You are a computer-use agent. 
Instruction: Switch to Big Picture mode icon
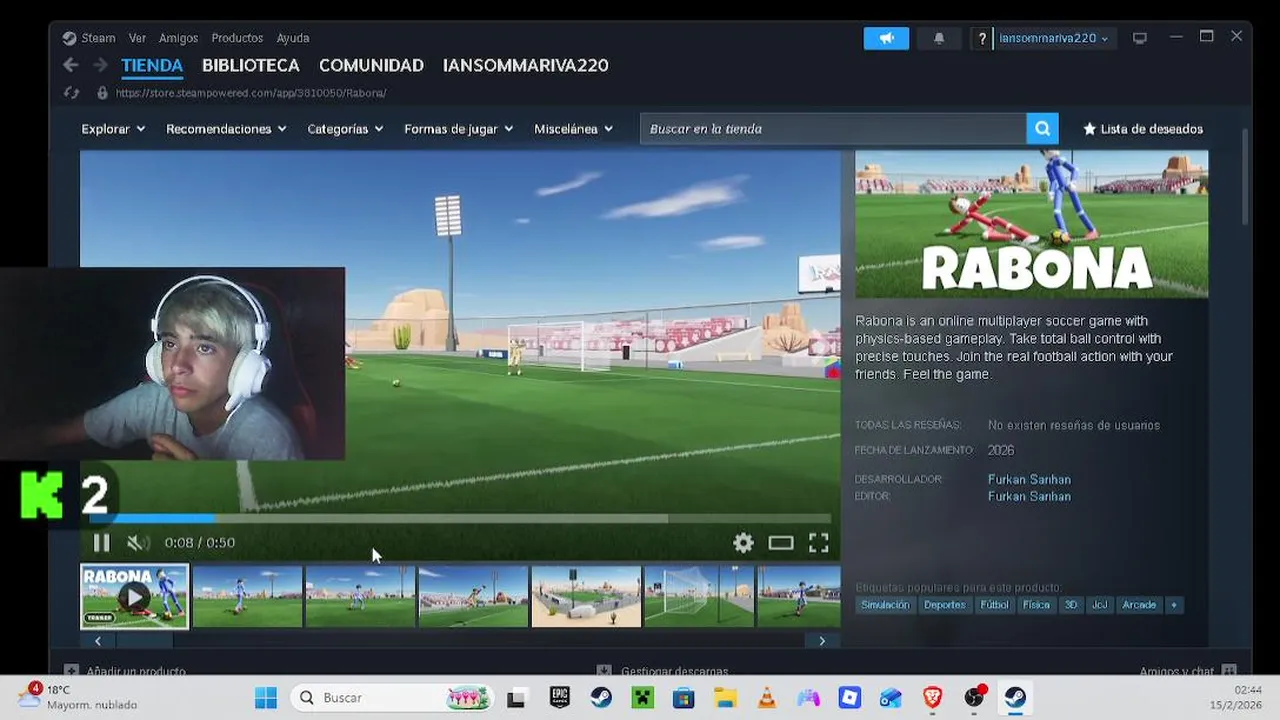point(1140,38)
